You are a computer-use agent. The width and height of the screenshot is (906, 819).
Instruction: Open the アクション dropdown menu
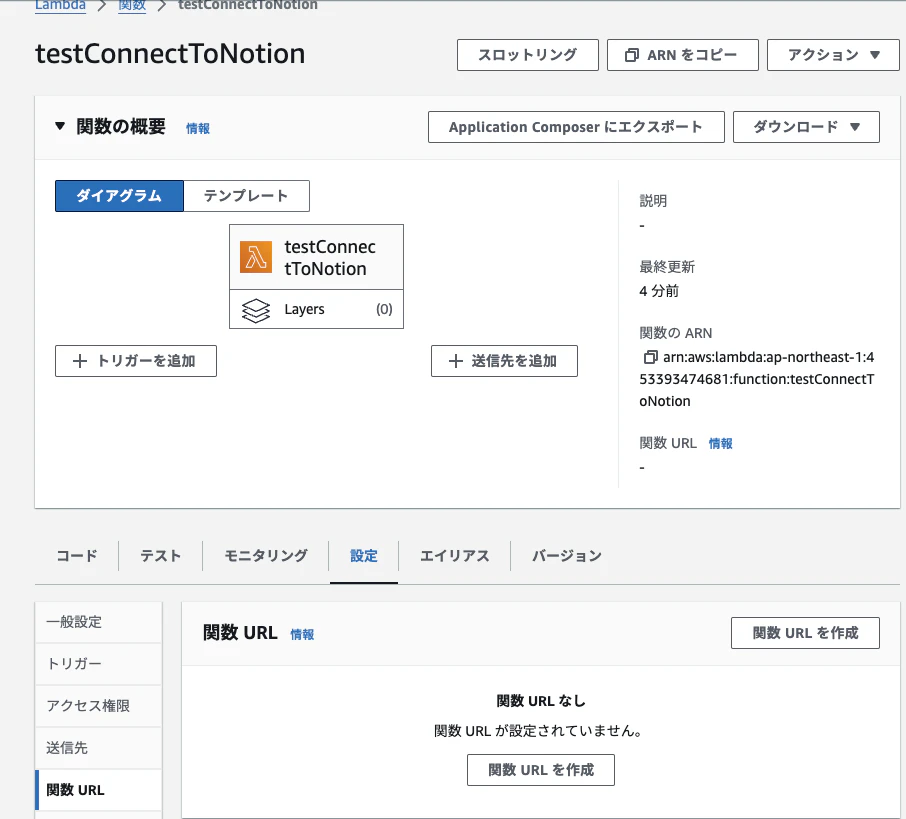[833, 55]
